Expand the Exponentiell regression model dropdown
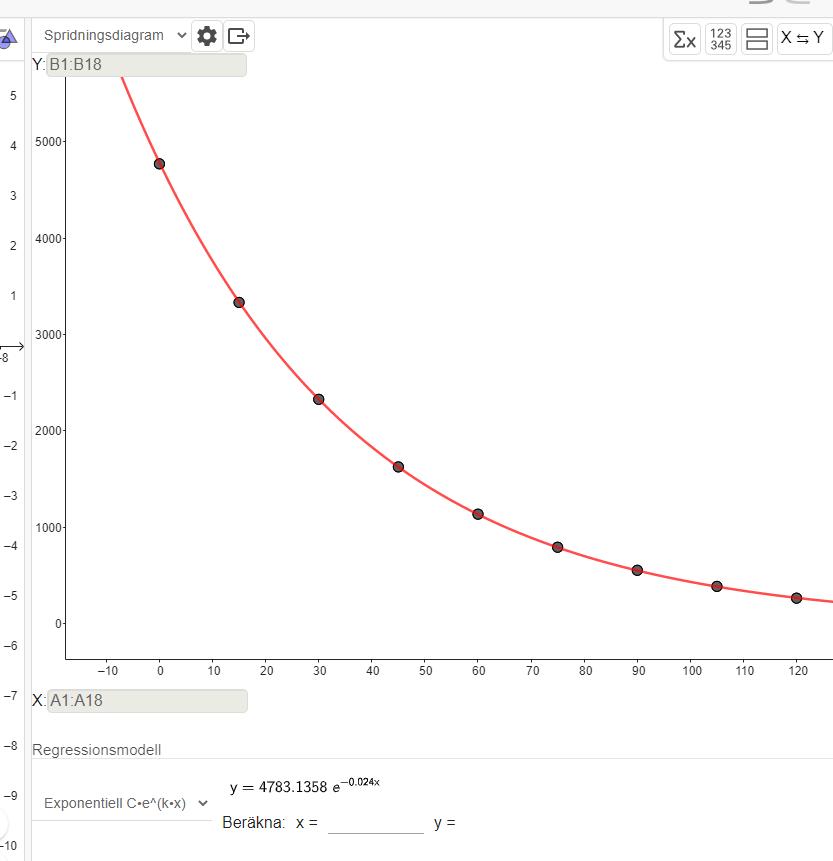This screenshot has height=861, width=833. [x=126, y=803]
